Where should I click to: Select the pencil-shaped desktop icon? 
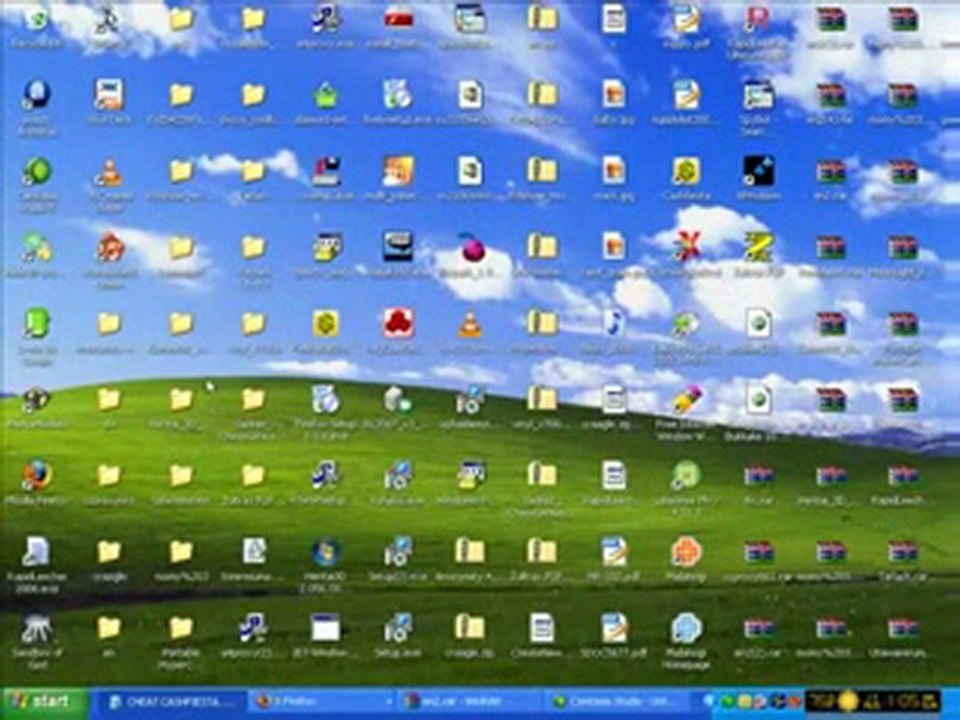(686, 399)
